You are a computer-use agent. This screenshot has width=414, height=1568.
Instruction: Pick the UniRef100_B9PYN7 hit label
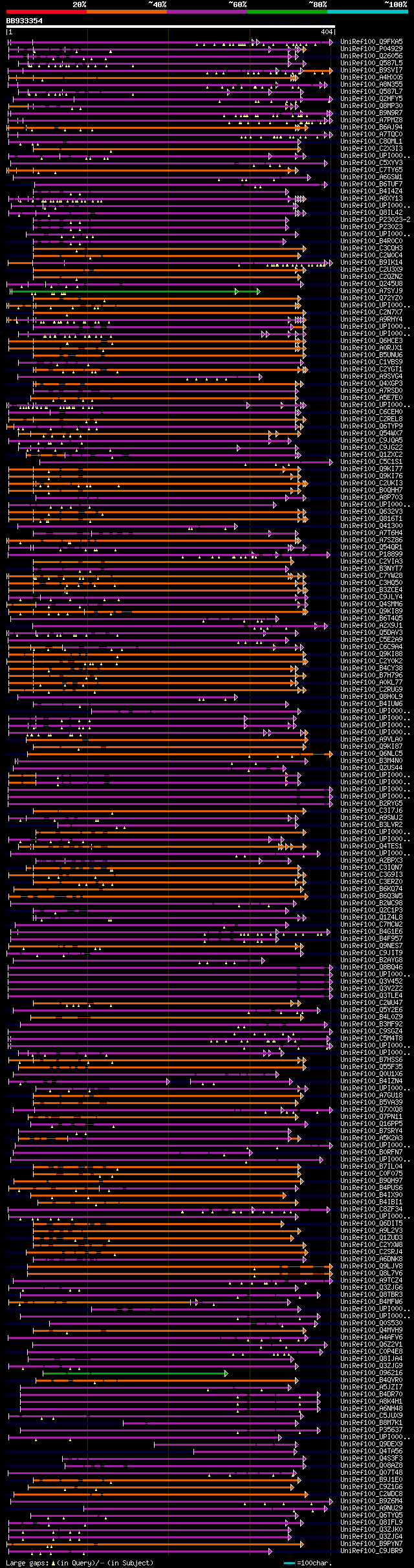(371, 1543)
